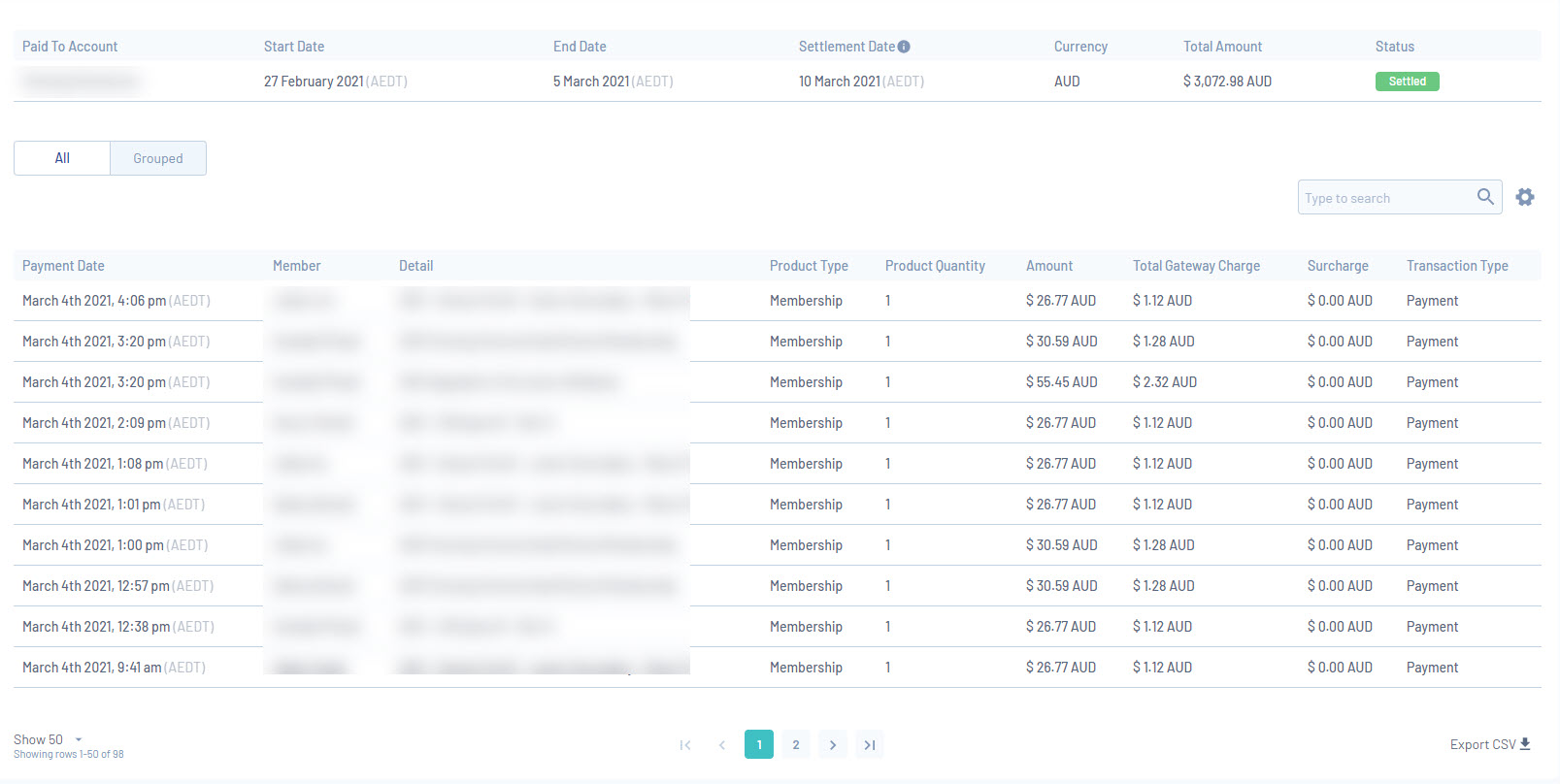This screenshot has height=784, width=1560.
Task: Open table settings via gear icon
Action: click(x=1525, y=197)
